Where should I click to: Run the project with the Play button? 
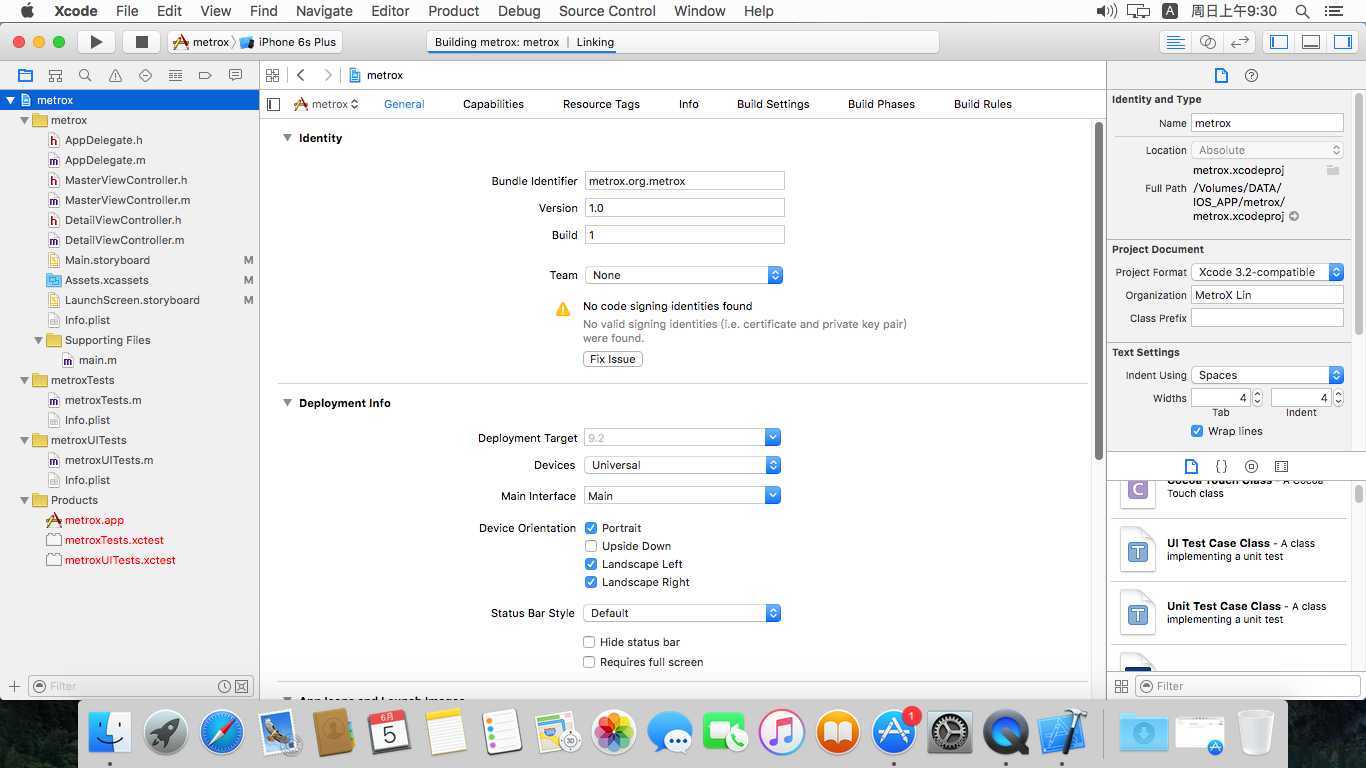96,42
